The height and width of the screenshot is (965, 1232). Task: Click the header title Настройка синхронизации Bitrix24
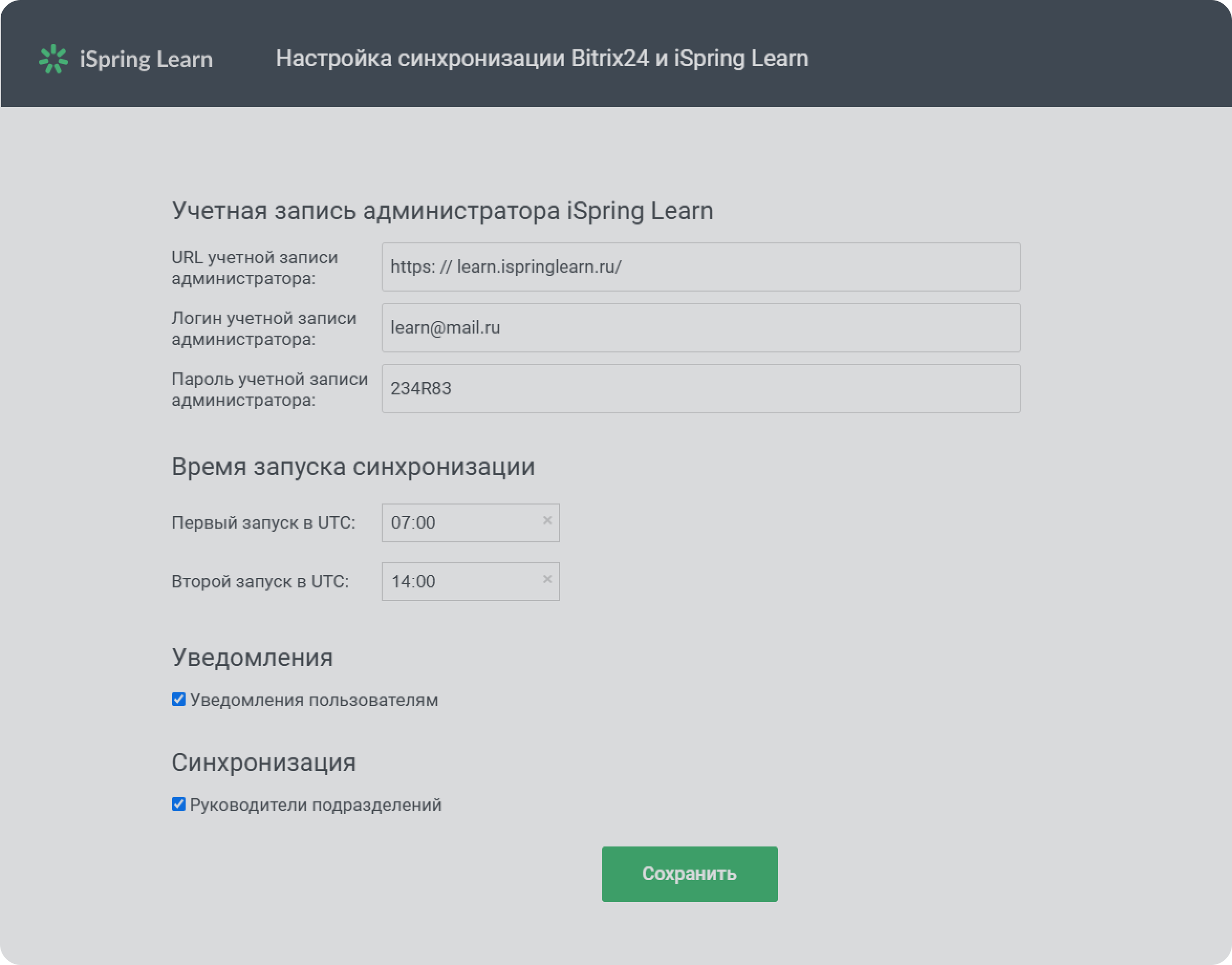pos(542,59)
